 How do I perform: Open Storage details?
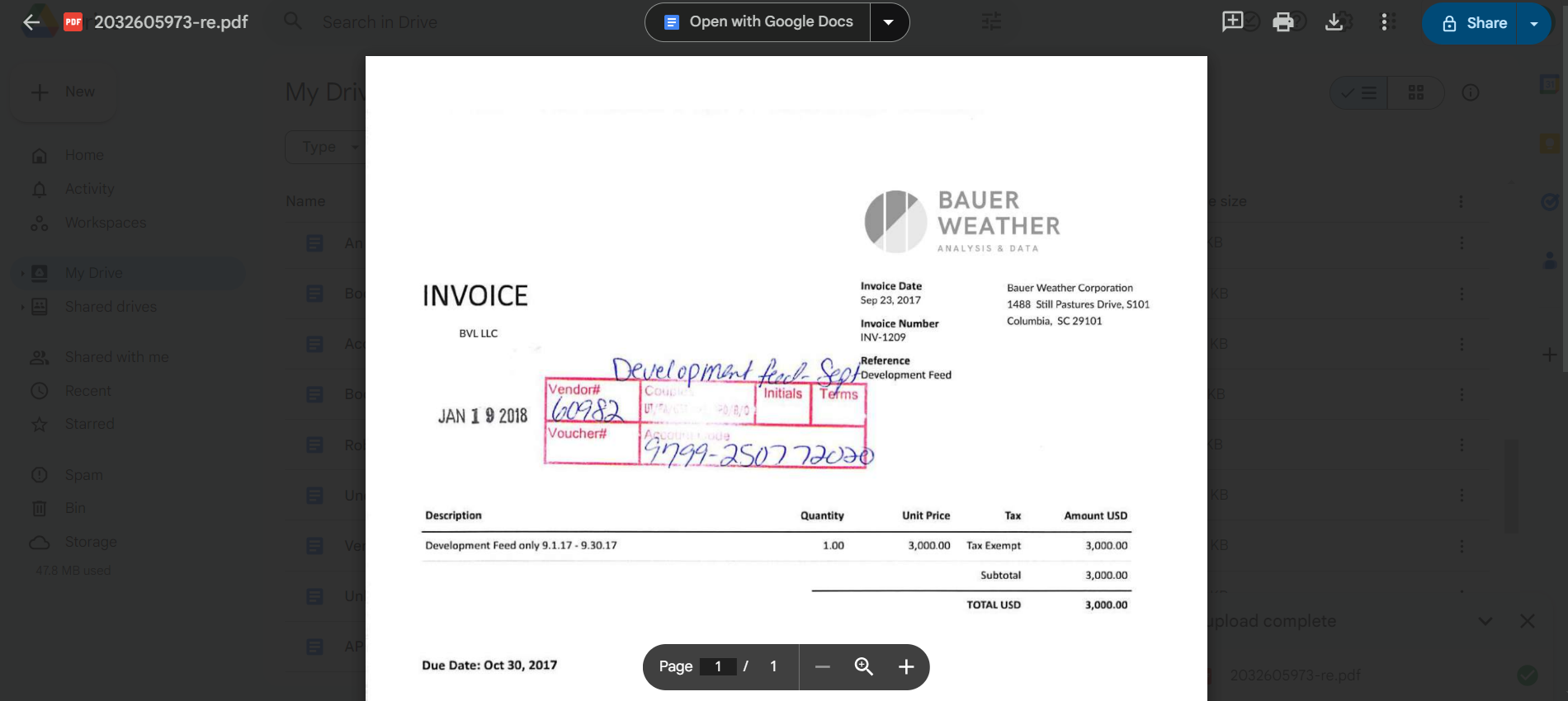[x=91, y=542]
